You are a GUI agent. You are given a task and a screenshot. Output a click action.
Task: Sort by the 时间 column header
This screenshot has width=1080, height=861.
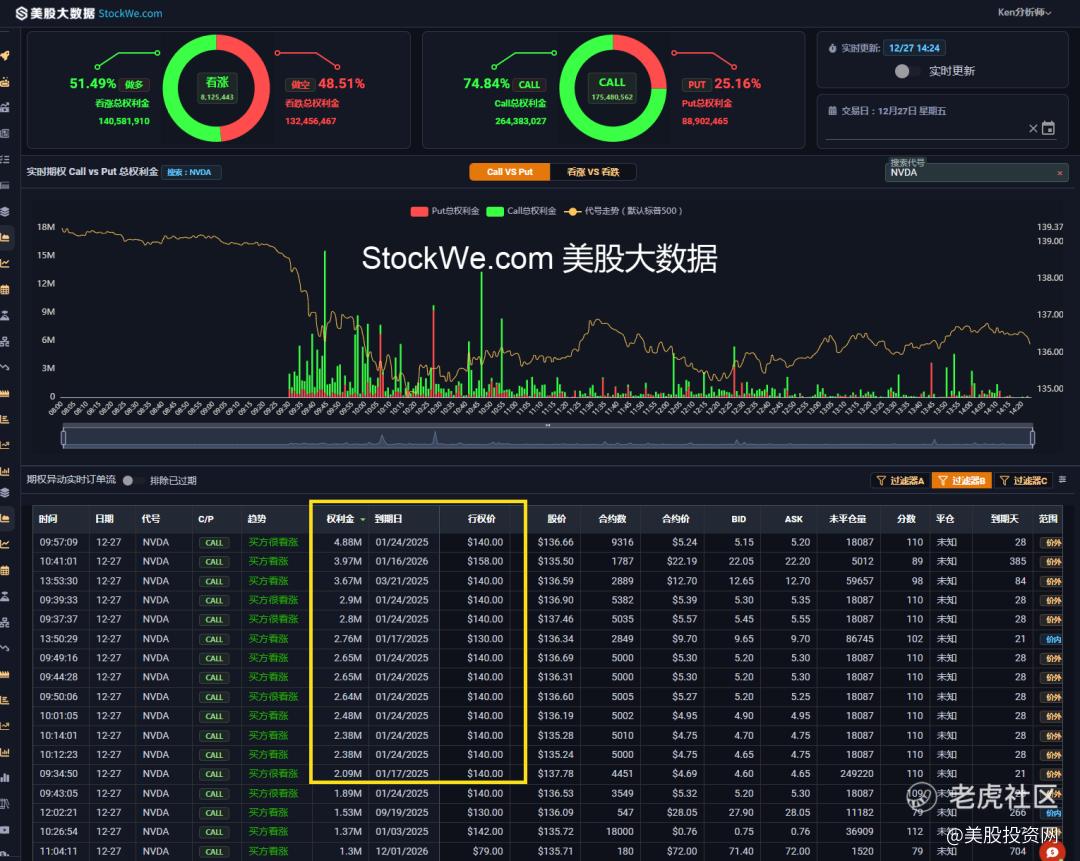tap(48, 519)
